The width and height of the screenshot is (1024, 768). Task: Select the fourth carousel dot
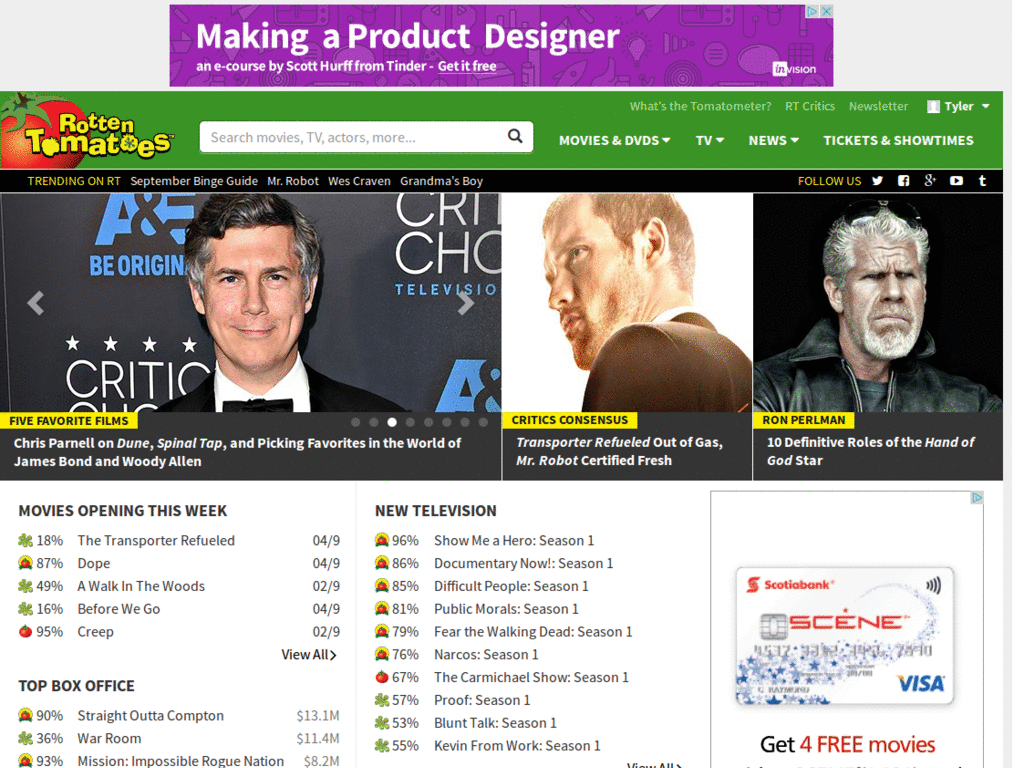410,423
